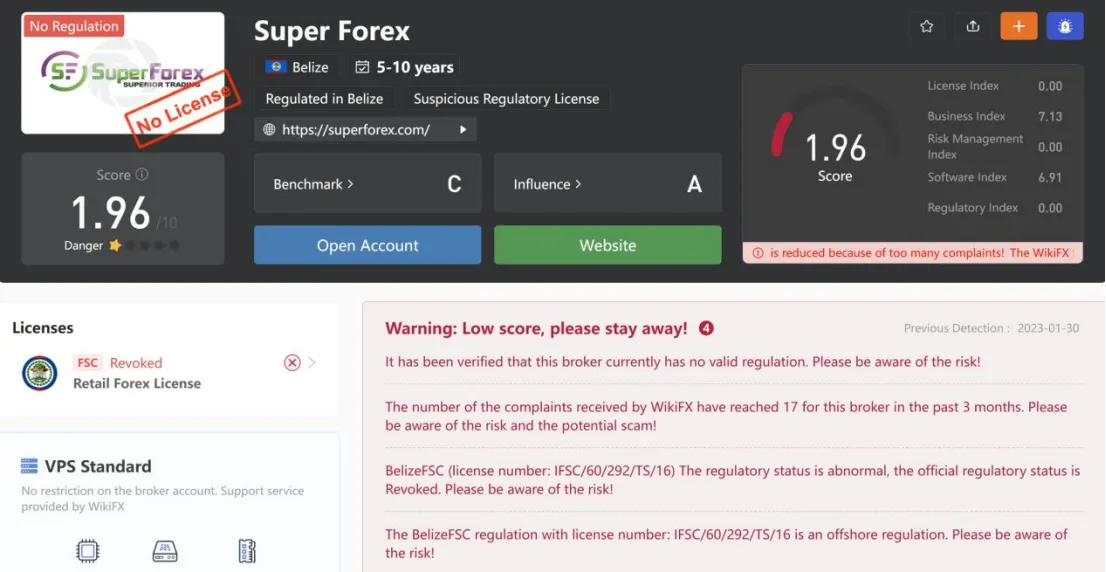Screen dimensions: 1106x572
Task: Click the disk storage icon
Action: pos(165,551)
